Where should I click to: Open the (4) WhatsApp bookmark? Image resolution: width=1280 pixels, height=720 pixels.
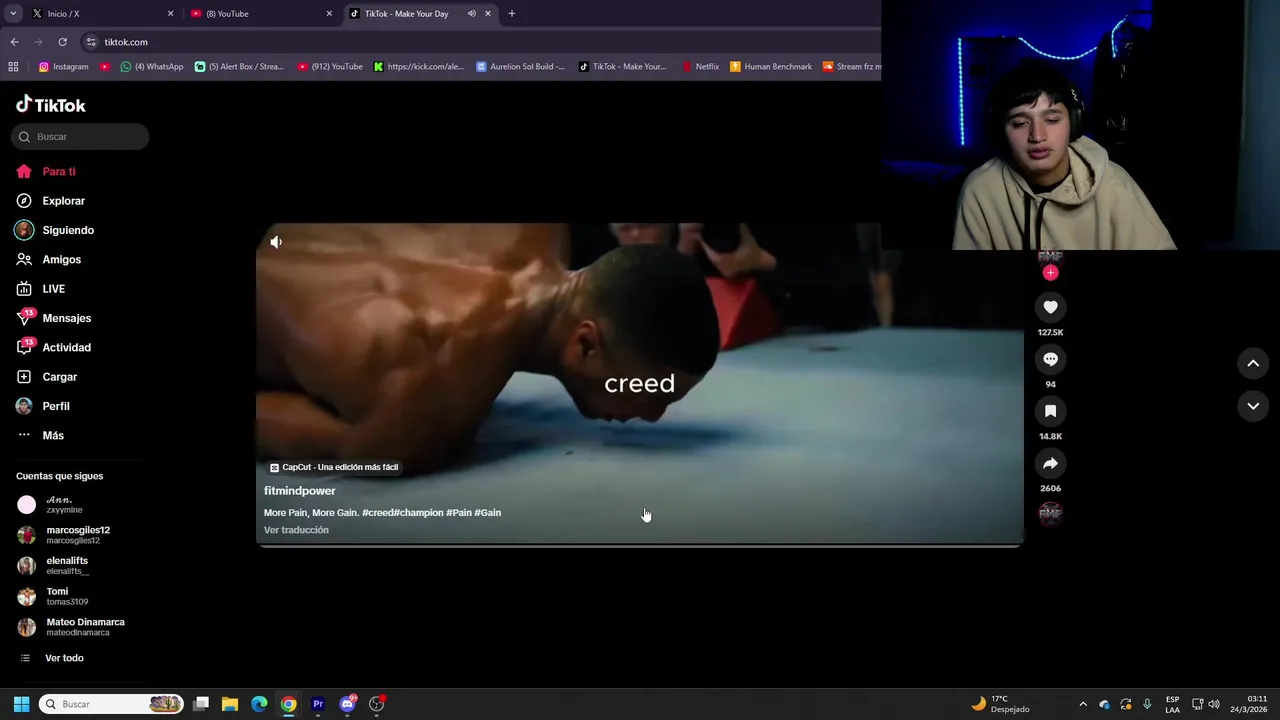[152, 67]
